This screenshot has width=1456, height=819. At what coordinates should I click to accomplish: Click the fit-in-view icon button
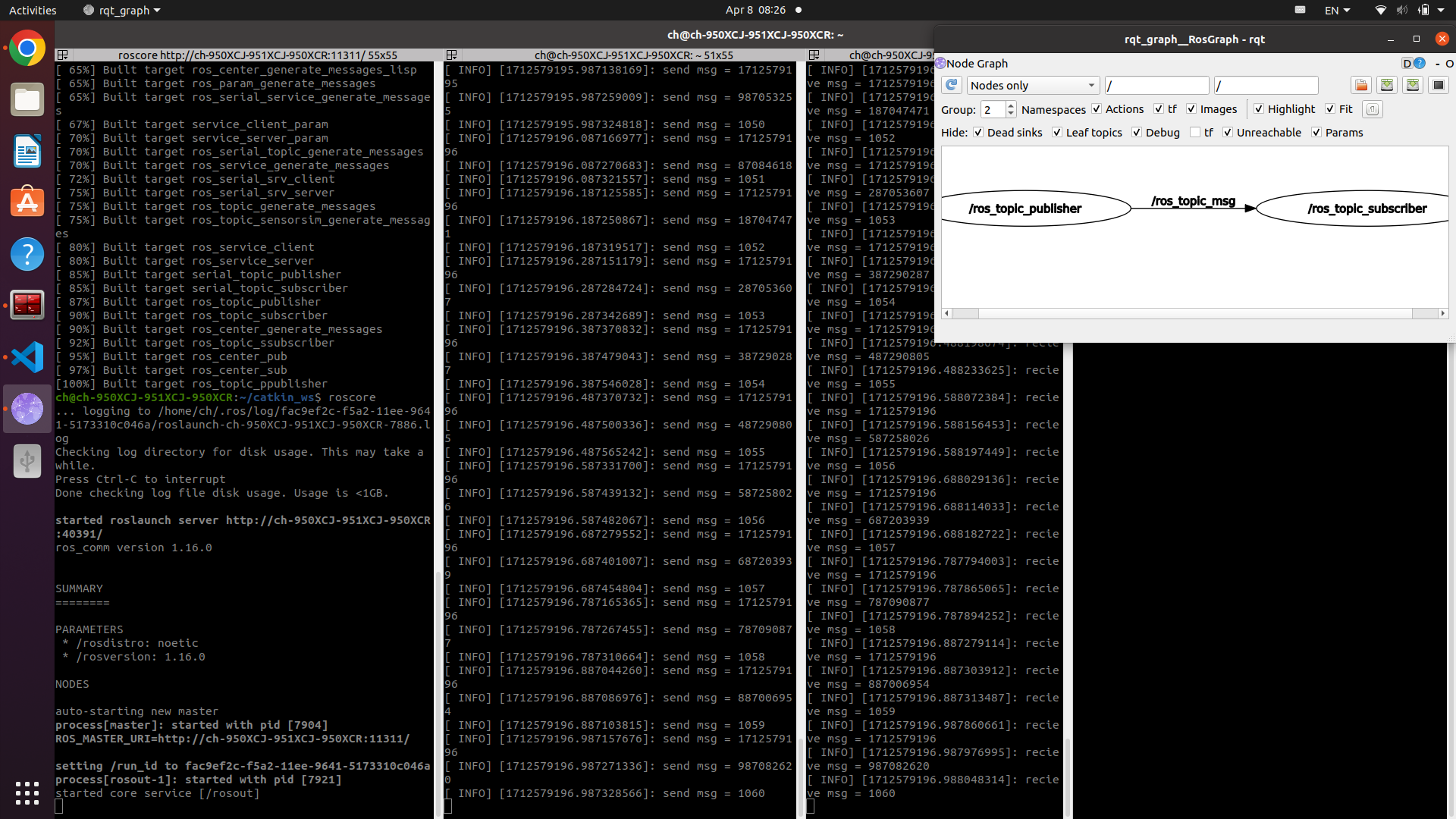click(1373, 109)
